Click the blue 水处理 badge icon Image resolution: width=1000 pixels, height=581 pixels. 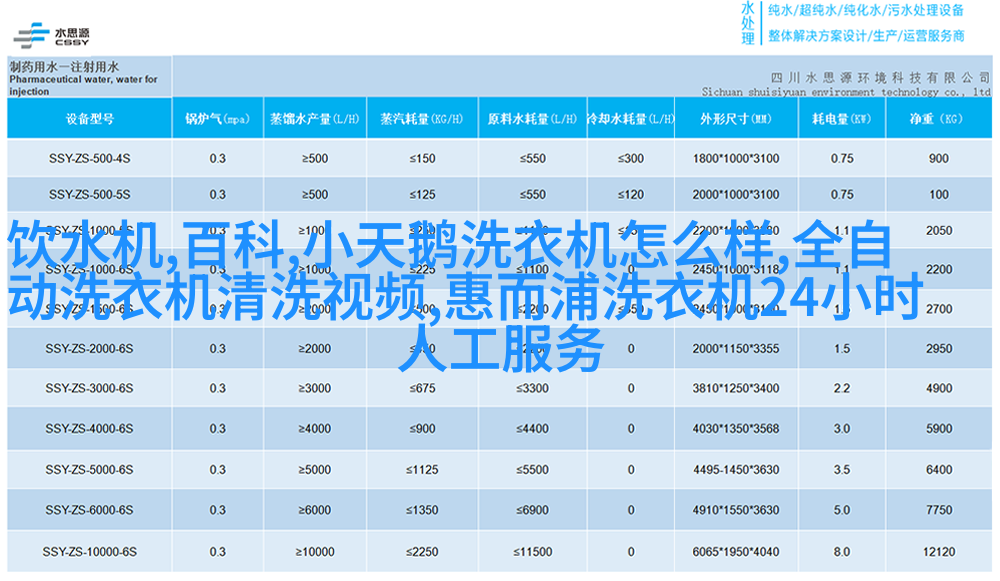point(748,22)
